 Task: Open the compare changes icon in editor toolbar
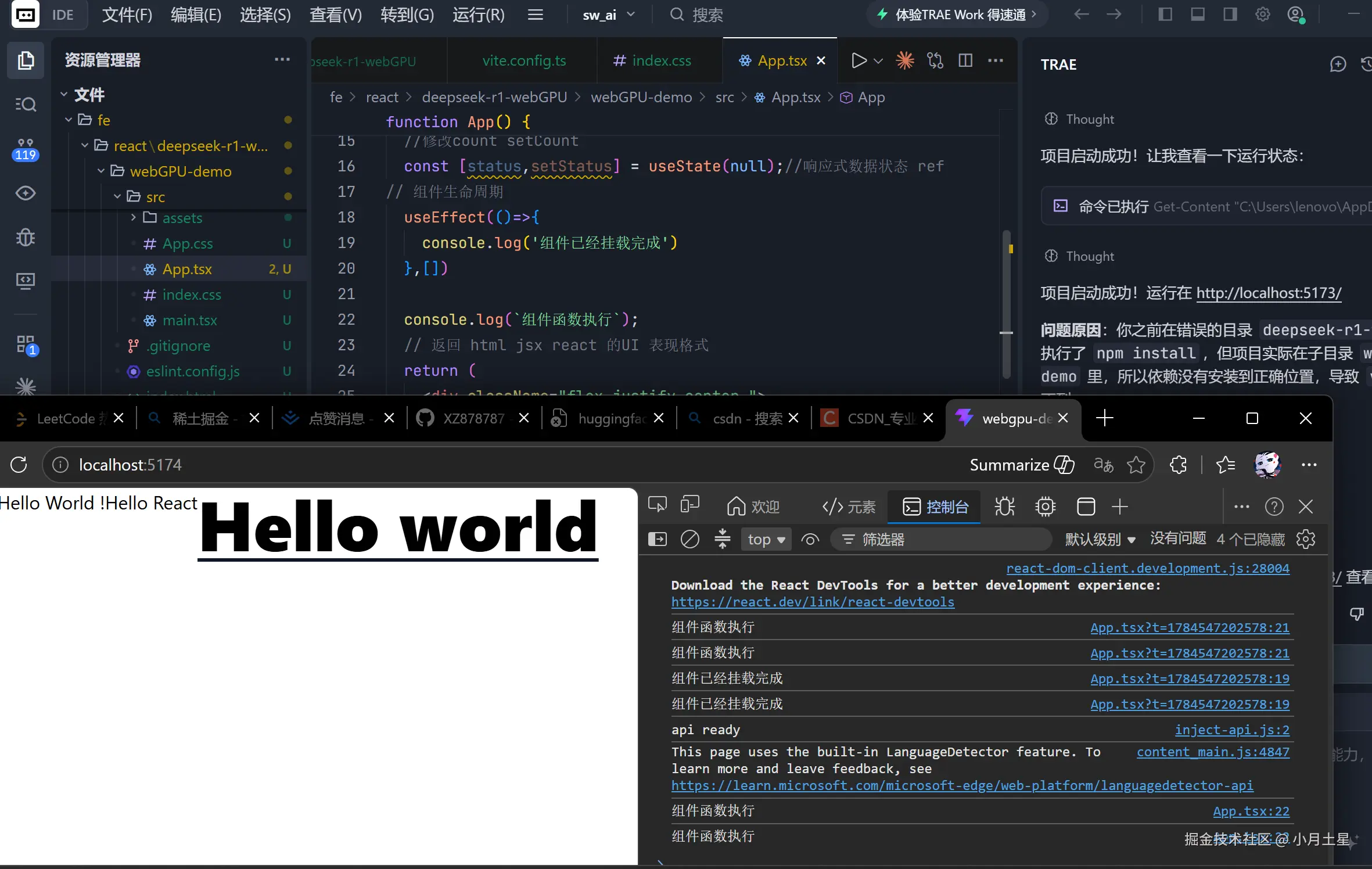click(935, 60)
